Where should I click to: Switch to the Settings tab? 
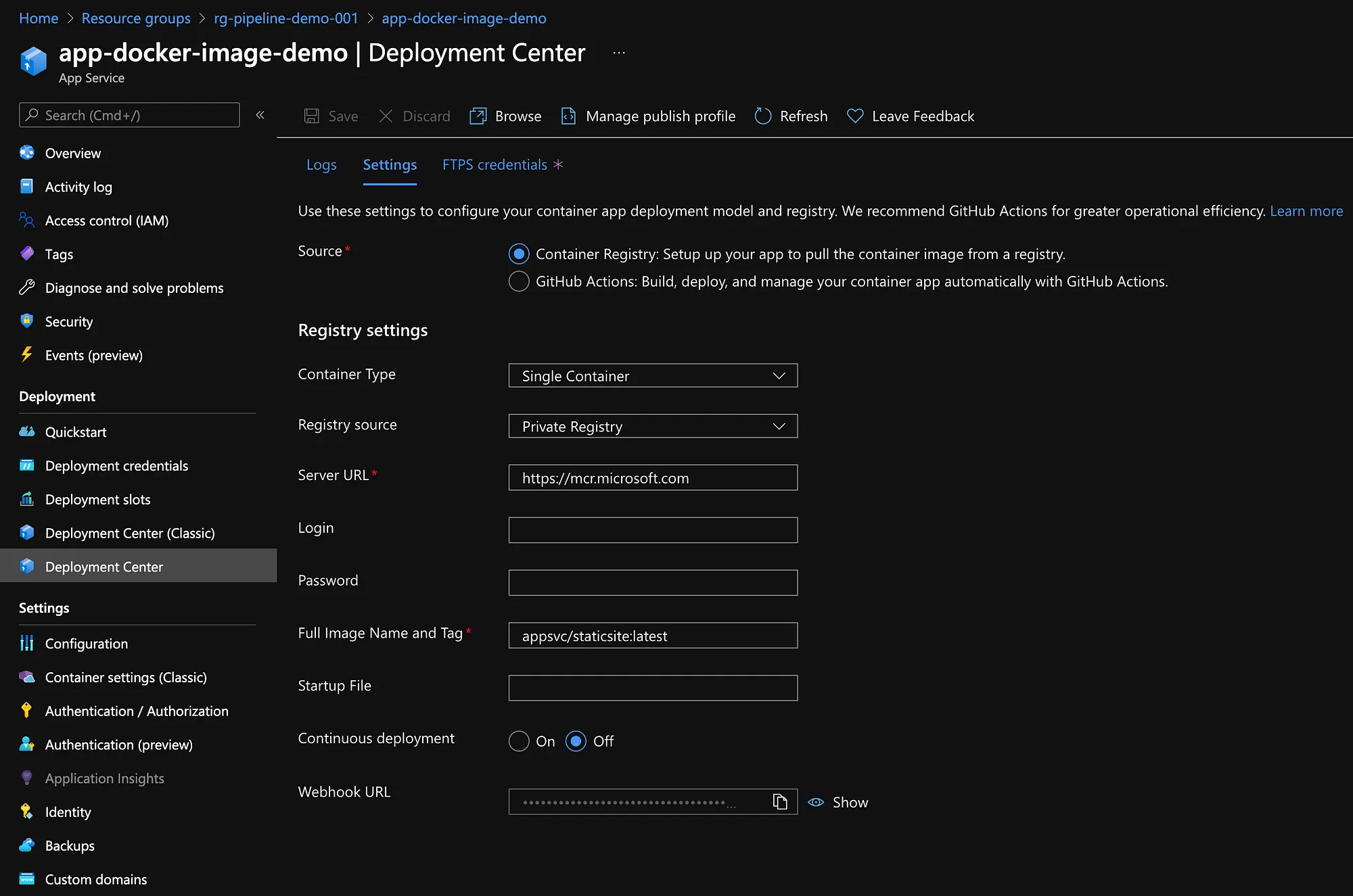click(x=390, y=165)
